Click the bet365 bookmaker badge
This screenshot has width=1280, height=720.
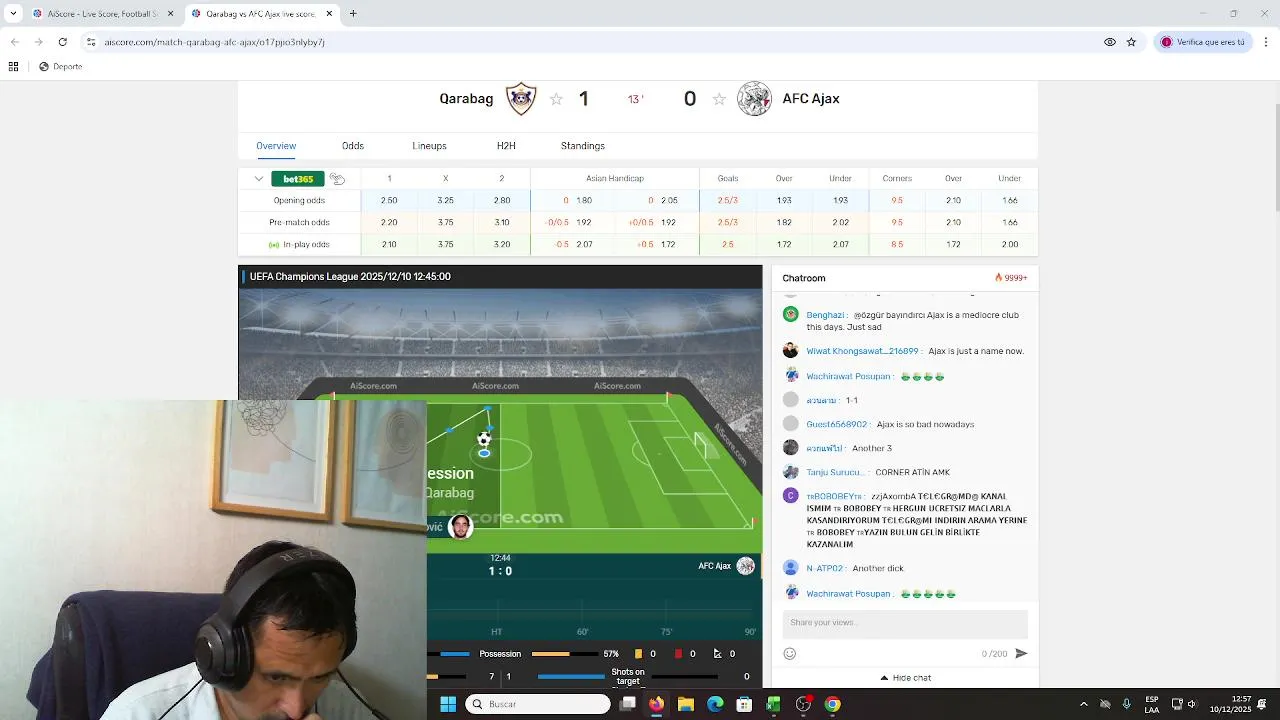coord(298,179)
